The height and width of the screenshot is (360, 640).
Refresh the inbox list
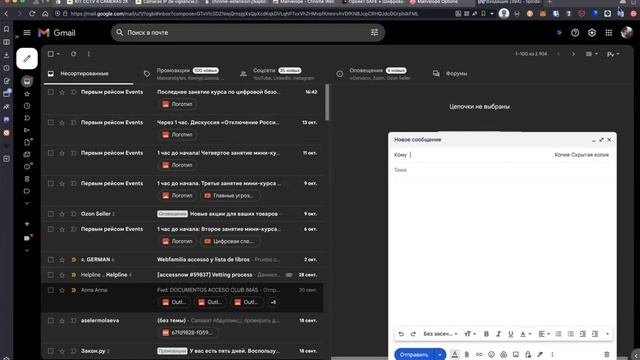click(73, 54)
